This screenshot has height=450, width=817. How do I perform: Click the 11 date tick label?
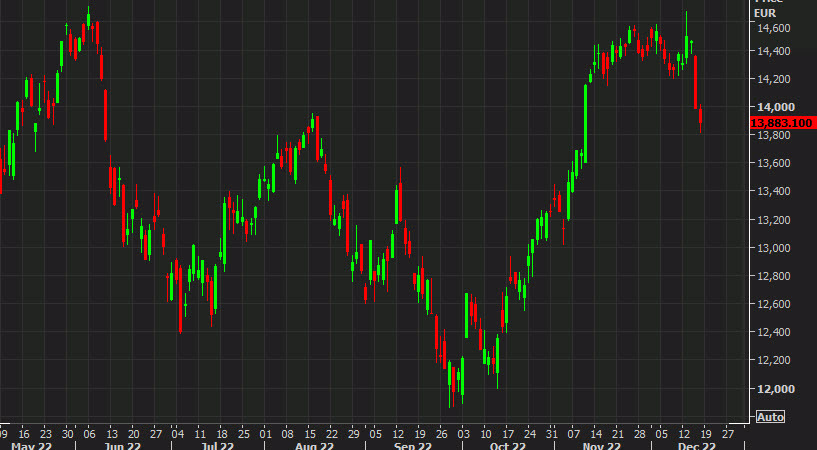[200, 434]
